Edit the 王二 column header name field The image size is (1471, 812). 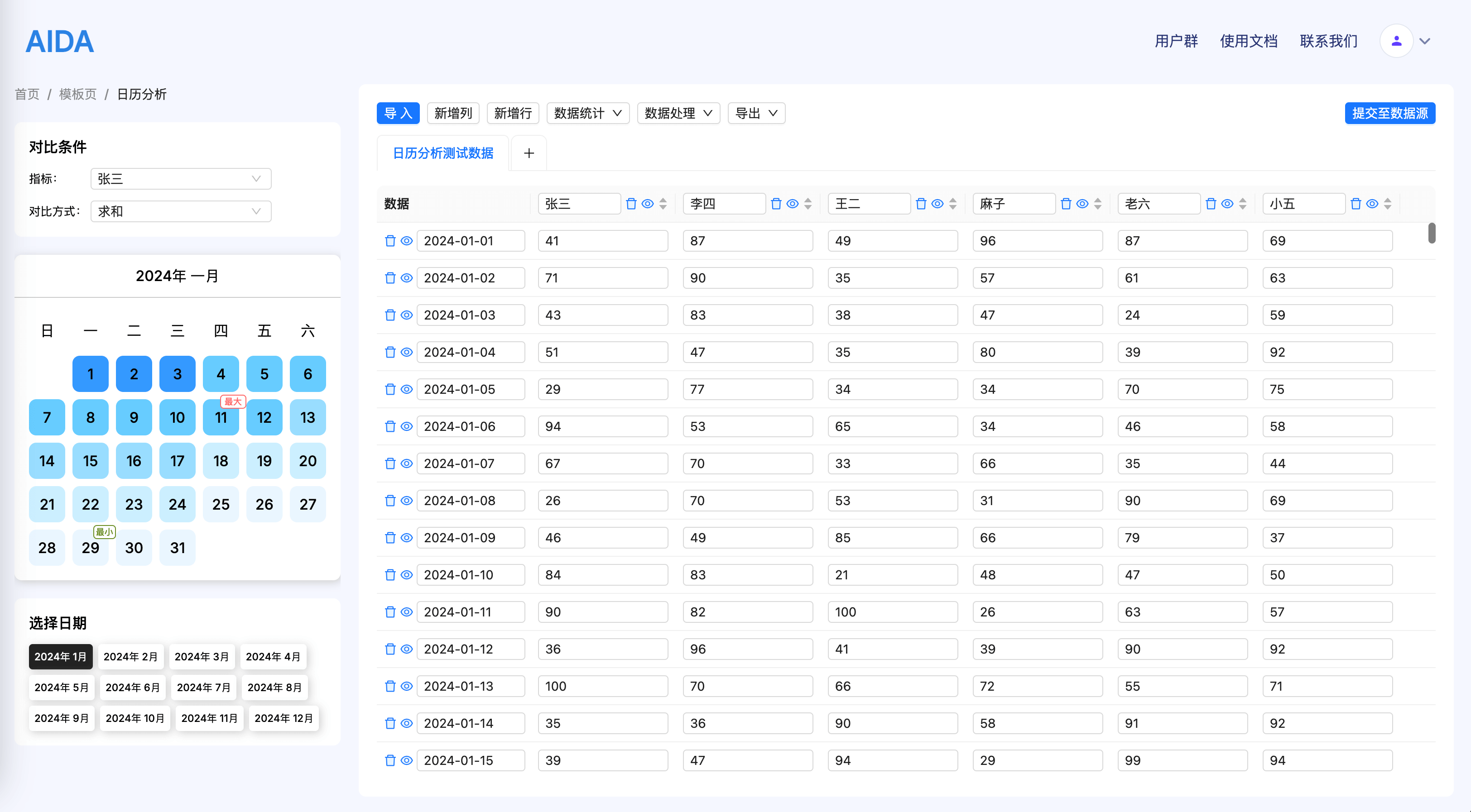coord(869,204)
